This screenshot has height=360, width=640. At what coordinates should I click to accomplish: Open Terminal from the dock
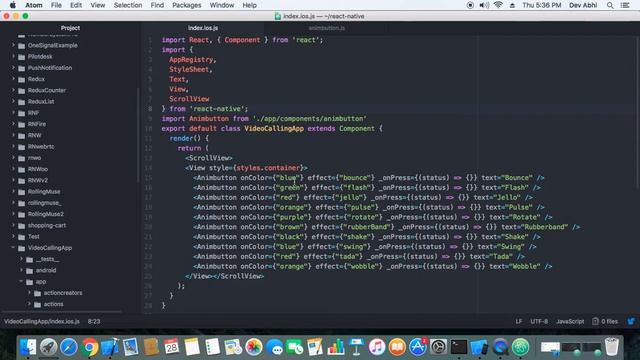tap(459, 347)
